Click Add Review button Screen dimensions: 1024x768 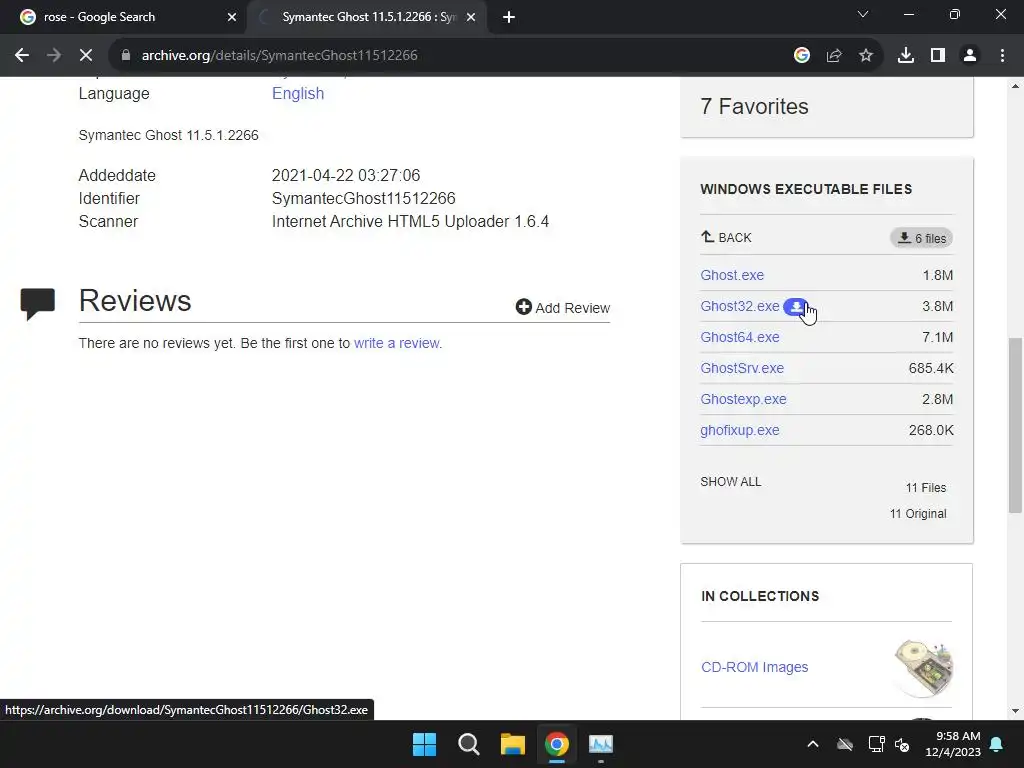click(x=562, y=308)
